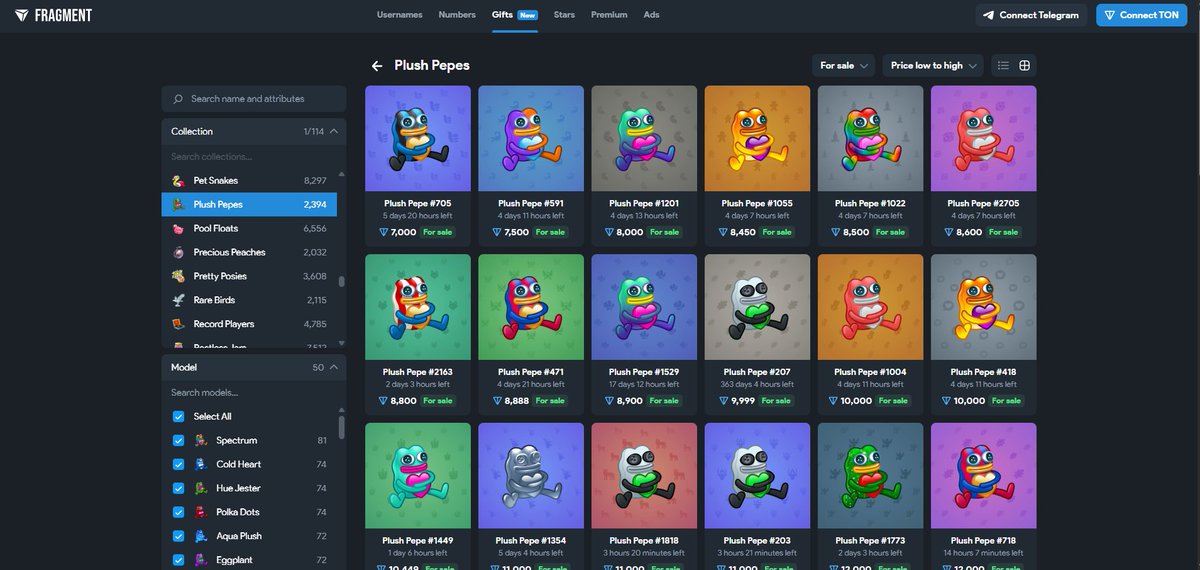Click the Search models field
Screen dimensions: 1200x570
pyautogui.click(x=254, y=393)
